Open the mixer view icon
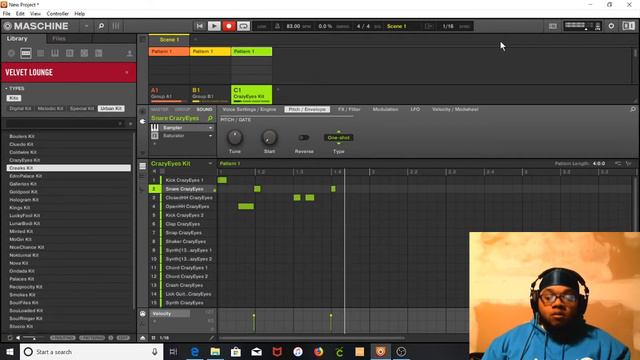Image resolution: width=640 pixels, height=360 pixels. coord(116,26)
